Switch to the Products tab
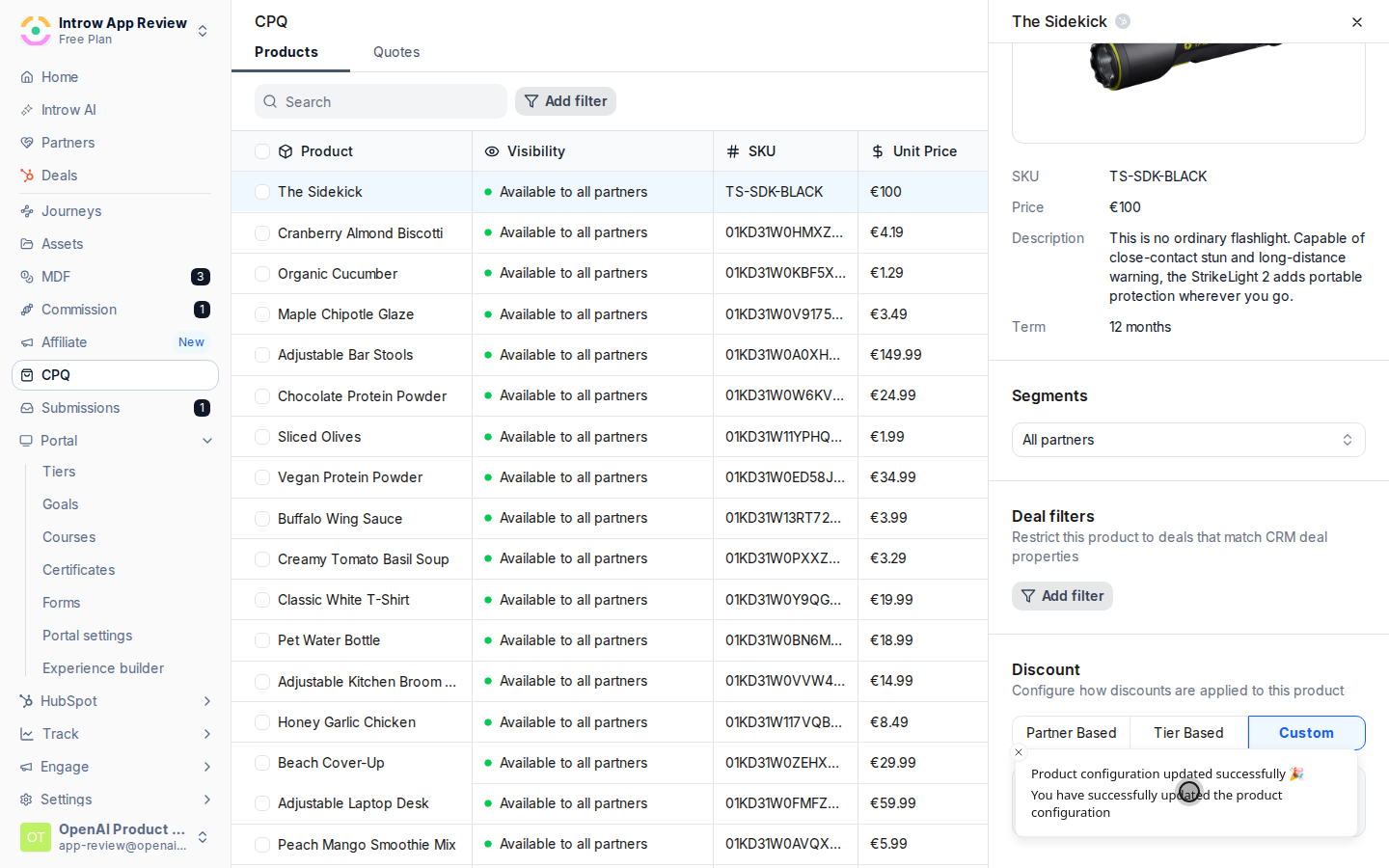Viewport: 1389px width, 868px height. (286, 52)
